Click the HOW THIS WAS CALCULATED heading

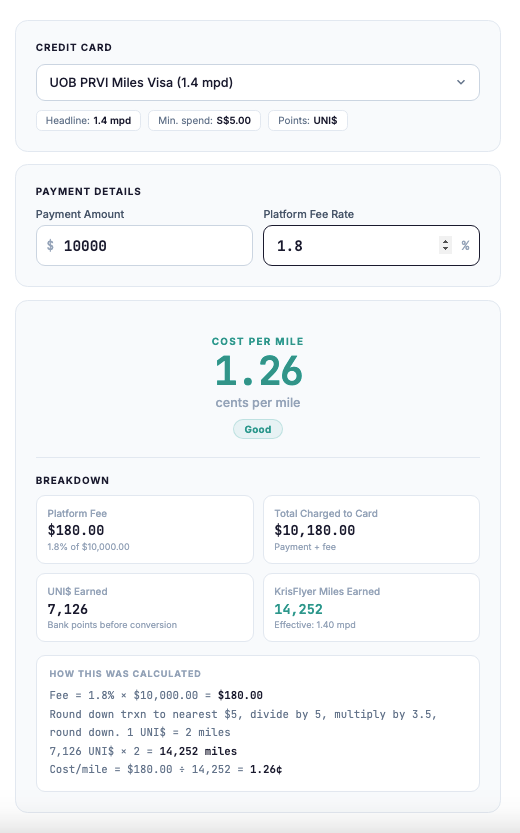coord(125,674)
